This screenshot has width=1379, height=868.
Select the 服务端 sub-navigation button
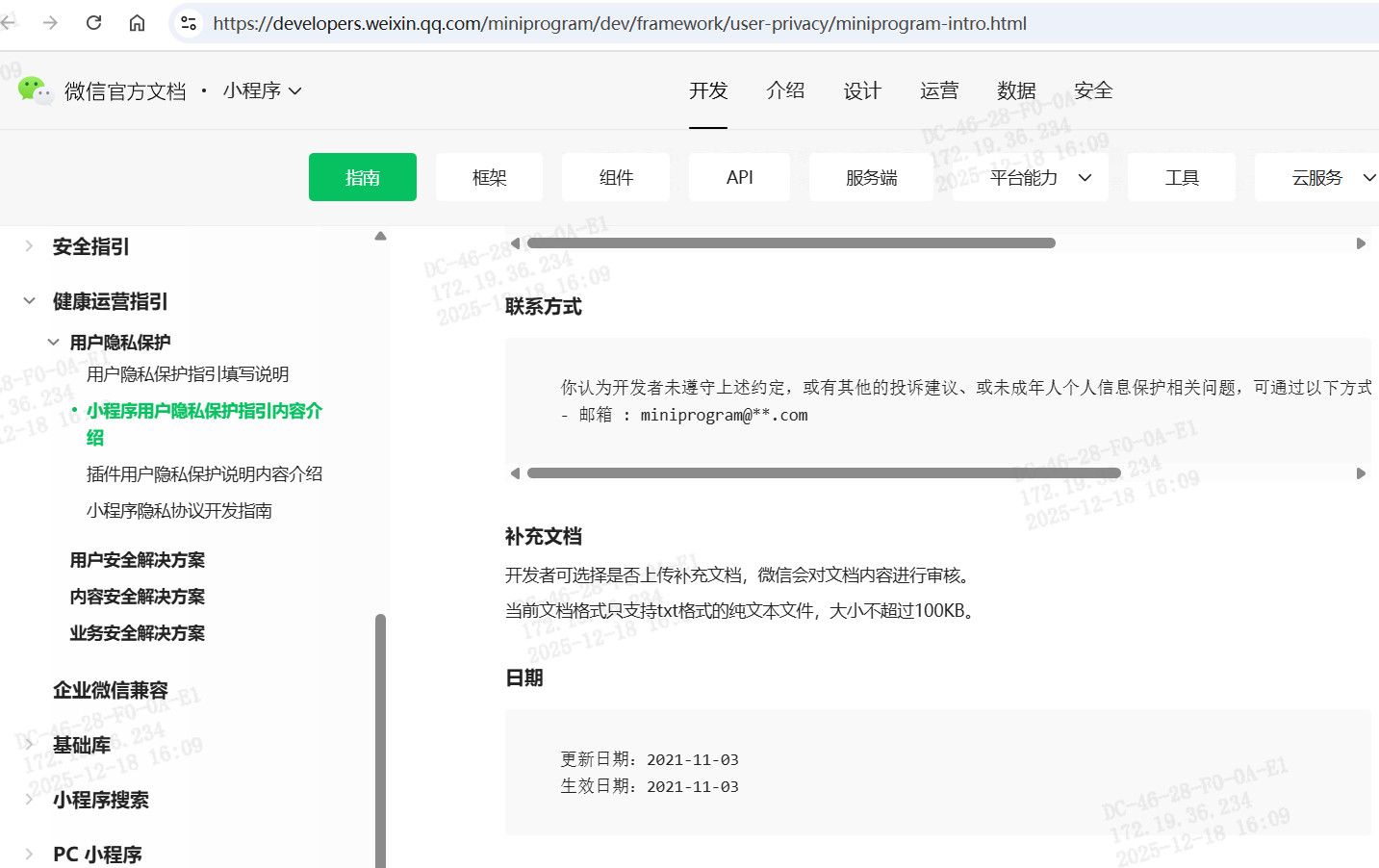click(871, 177)
